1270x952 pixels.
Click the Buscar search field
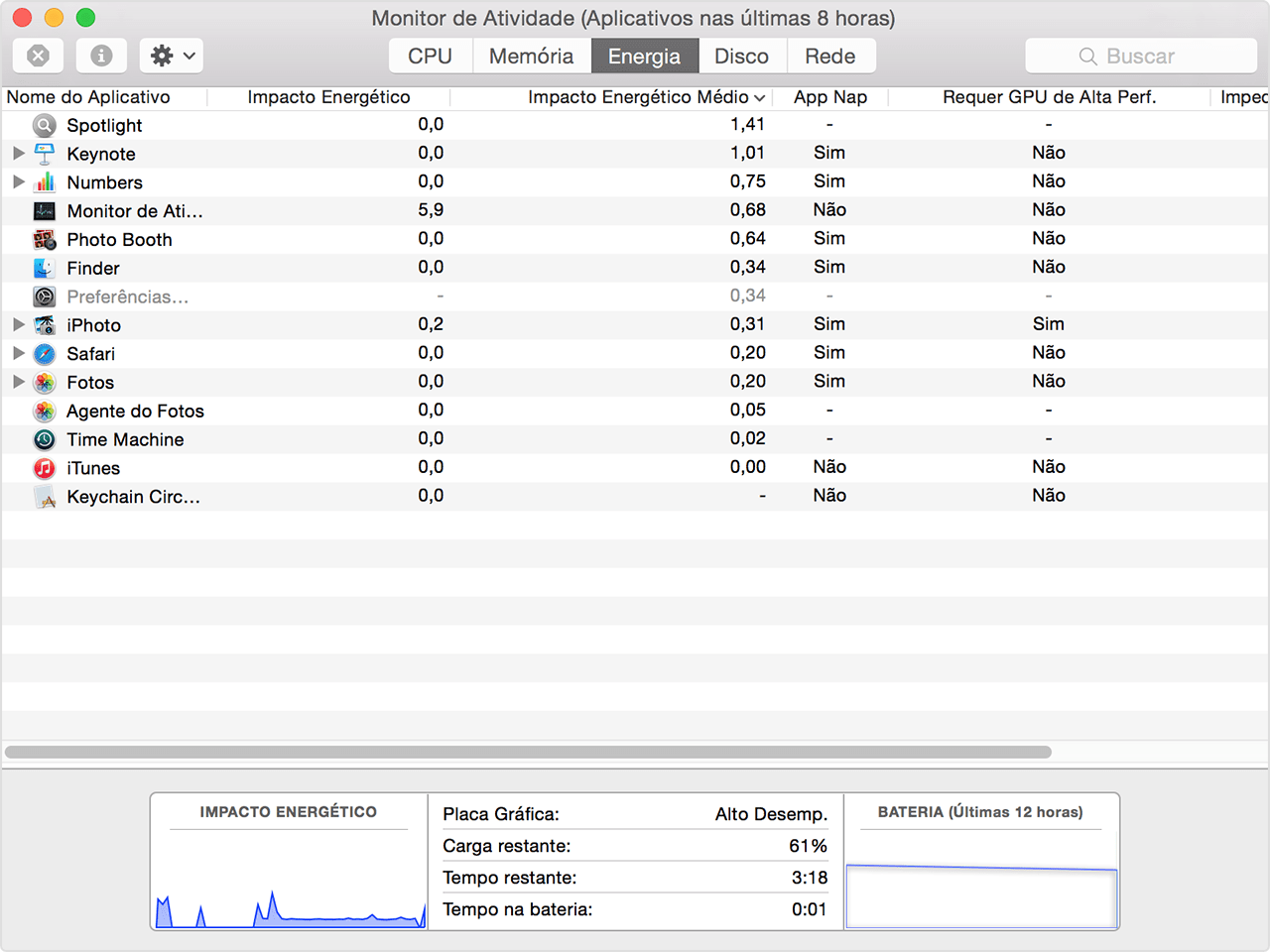(x=1141, y=57)
